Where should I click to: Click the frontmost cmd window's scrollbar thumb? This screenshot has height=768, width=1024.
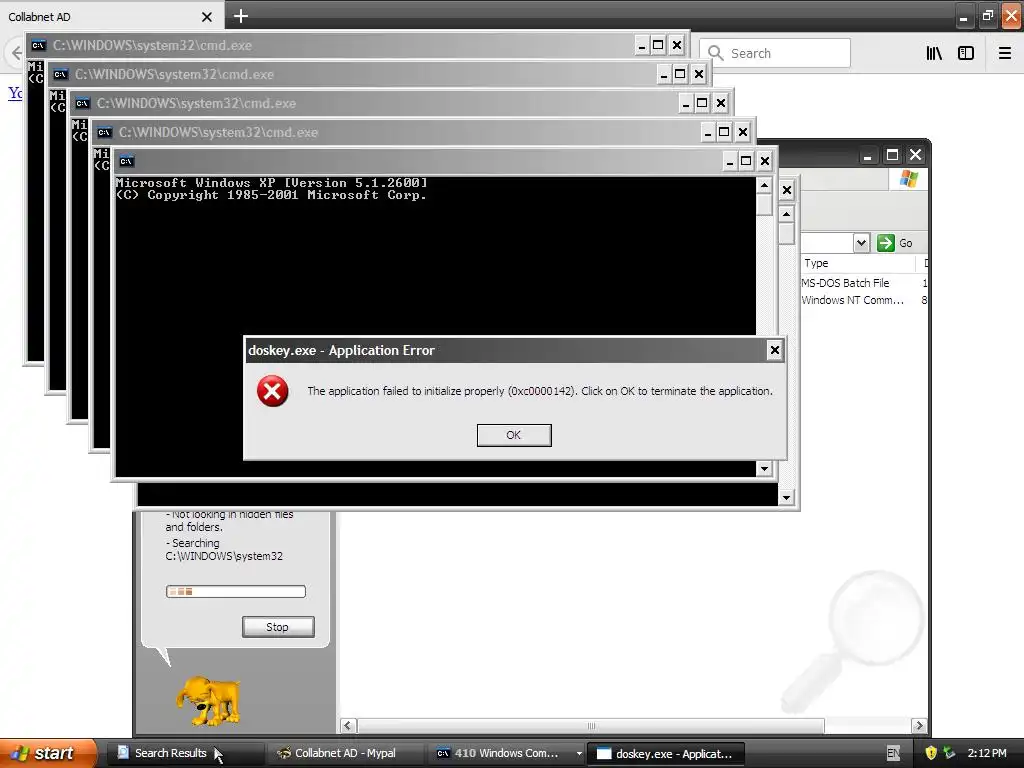click(764, 204)
